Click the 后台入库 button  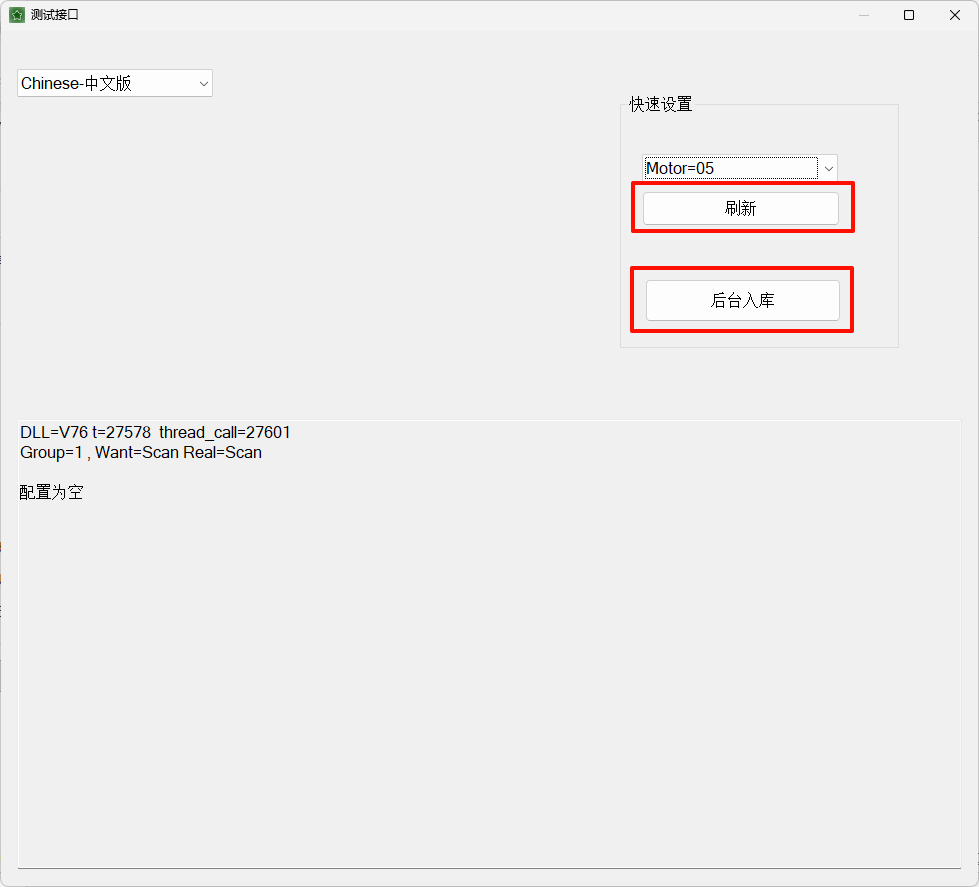pos(742,300)
